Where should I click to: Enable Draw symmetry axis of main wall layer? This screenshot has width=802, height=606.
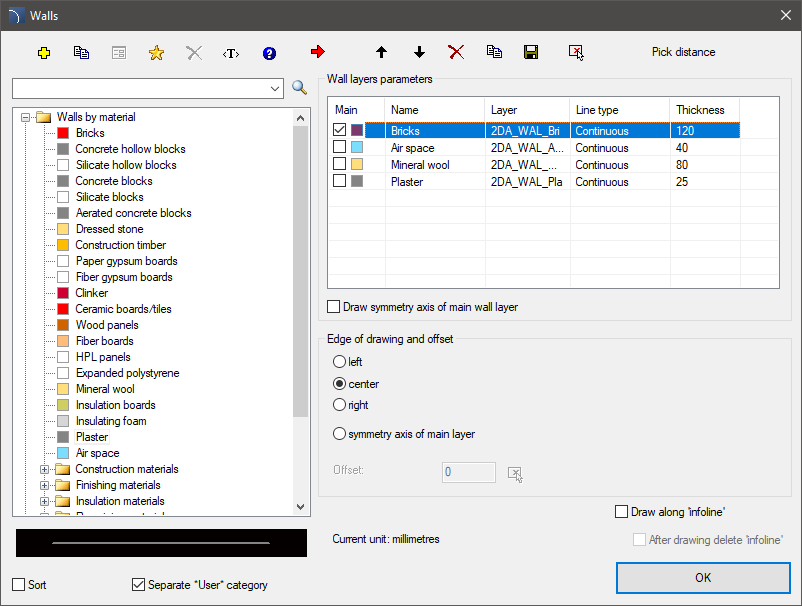tap(334, 307)
